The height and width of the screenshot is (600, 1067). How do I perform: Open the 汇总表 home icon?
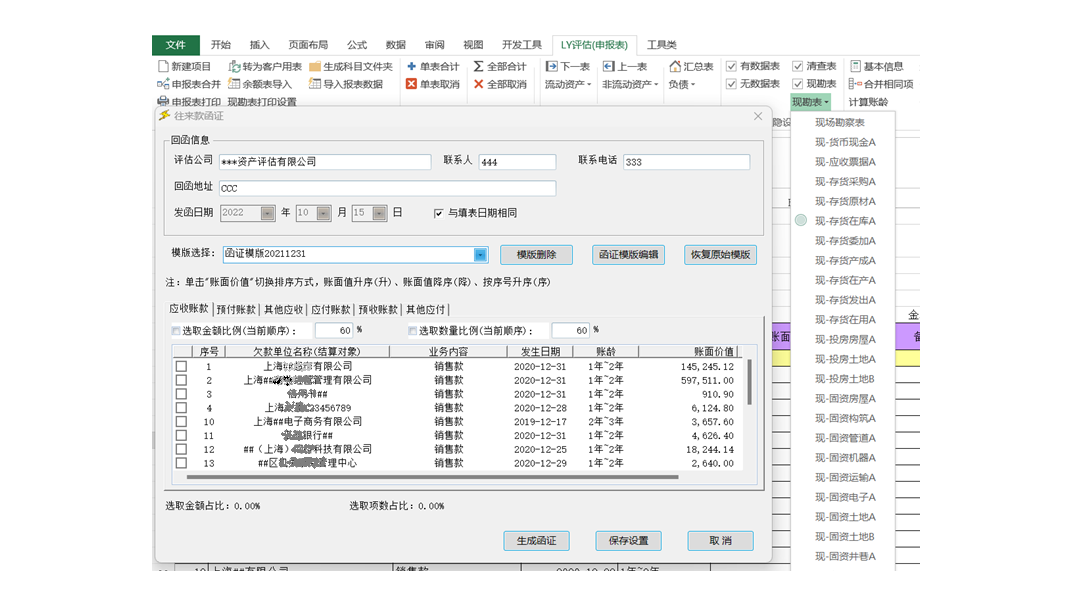(675, 67)
